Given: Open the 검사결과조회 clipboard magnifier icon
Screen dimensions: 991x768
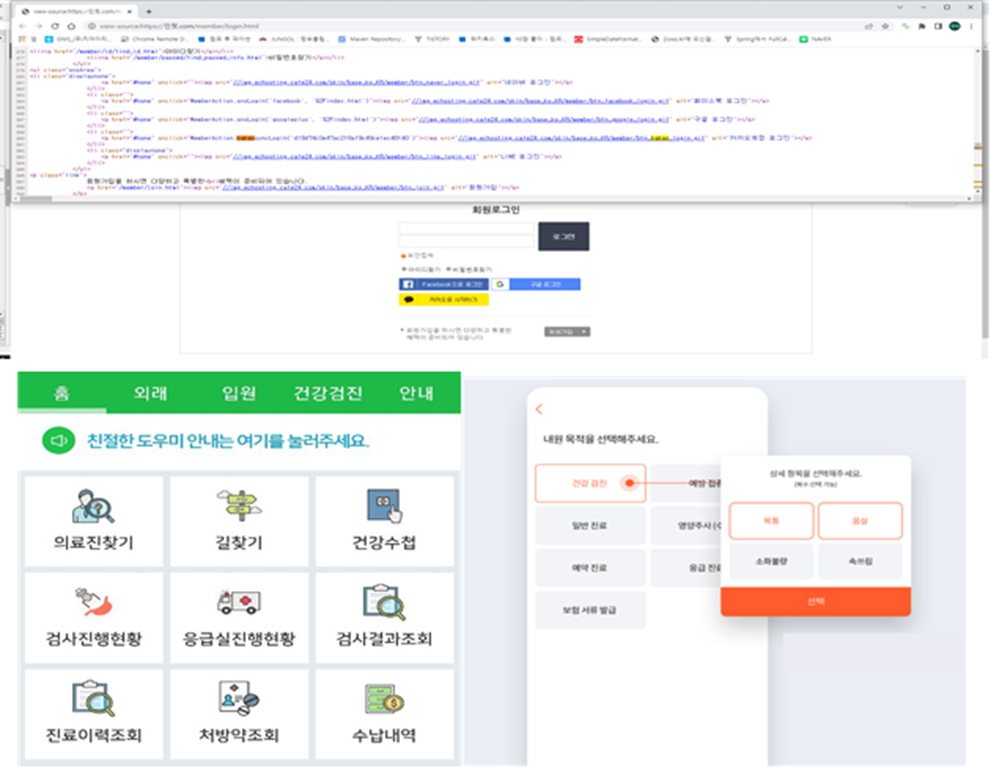Looking at the screenshot, I should 384,602.
